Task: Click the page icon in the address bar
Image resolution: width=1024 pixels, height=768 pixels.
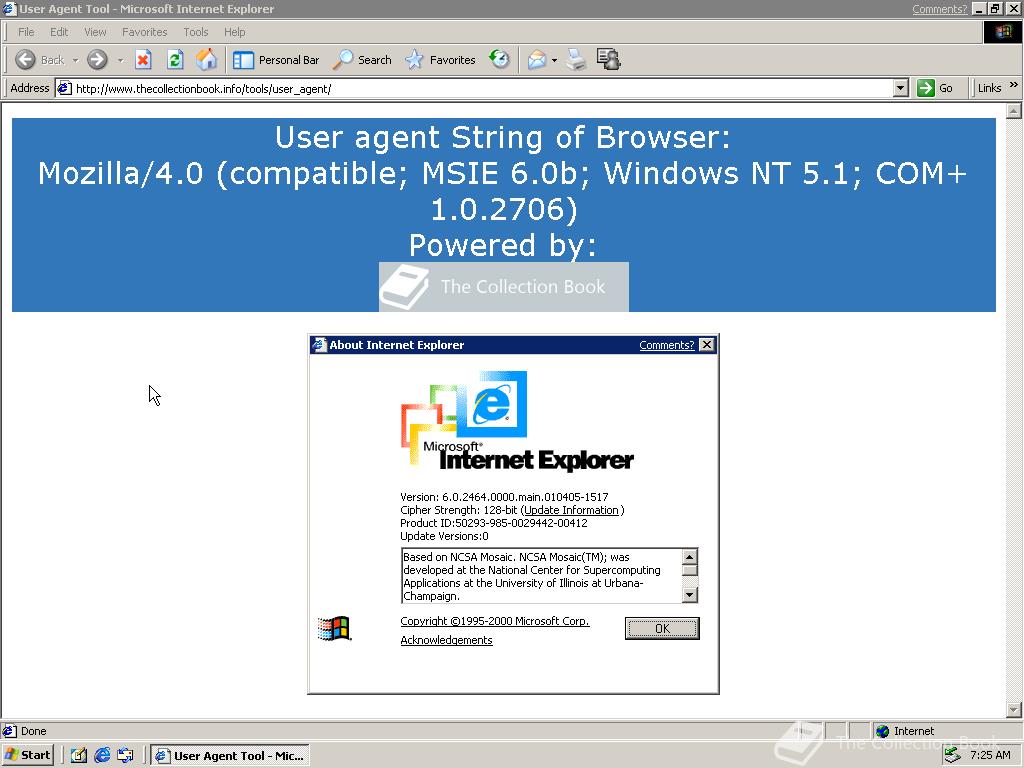Action: pyautogui.click(x=64, y=88)
